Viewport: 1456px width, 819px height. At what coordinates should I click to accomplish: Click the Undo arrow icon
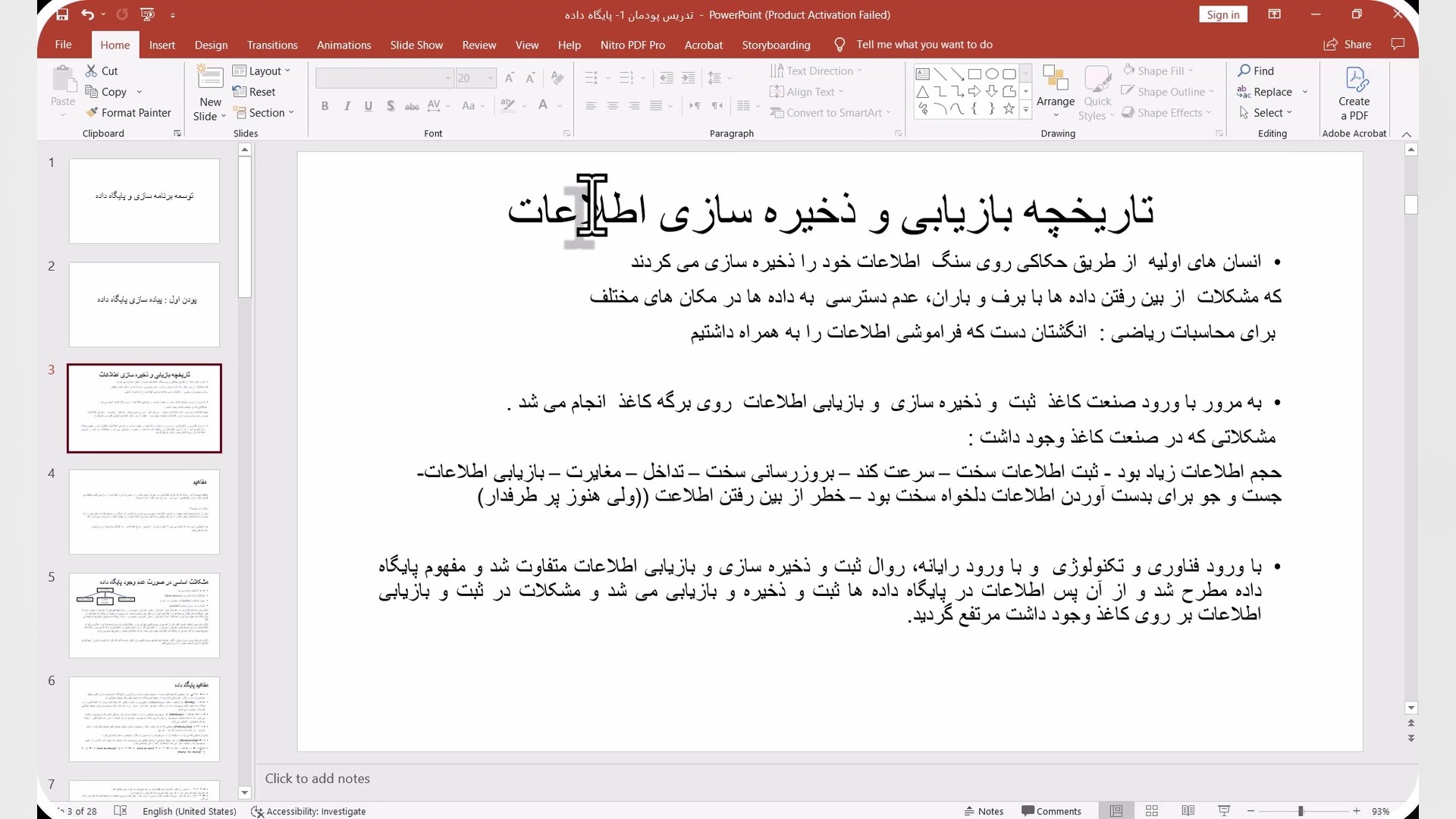tap(87, 14)
